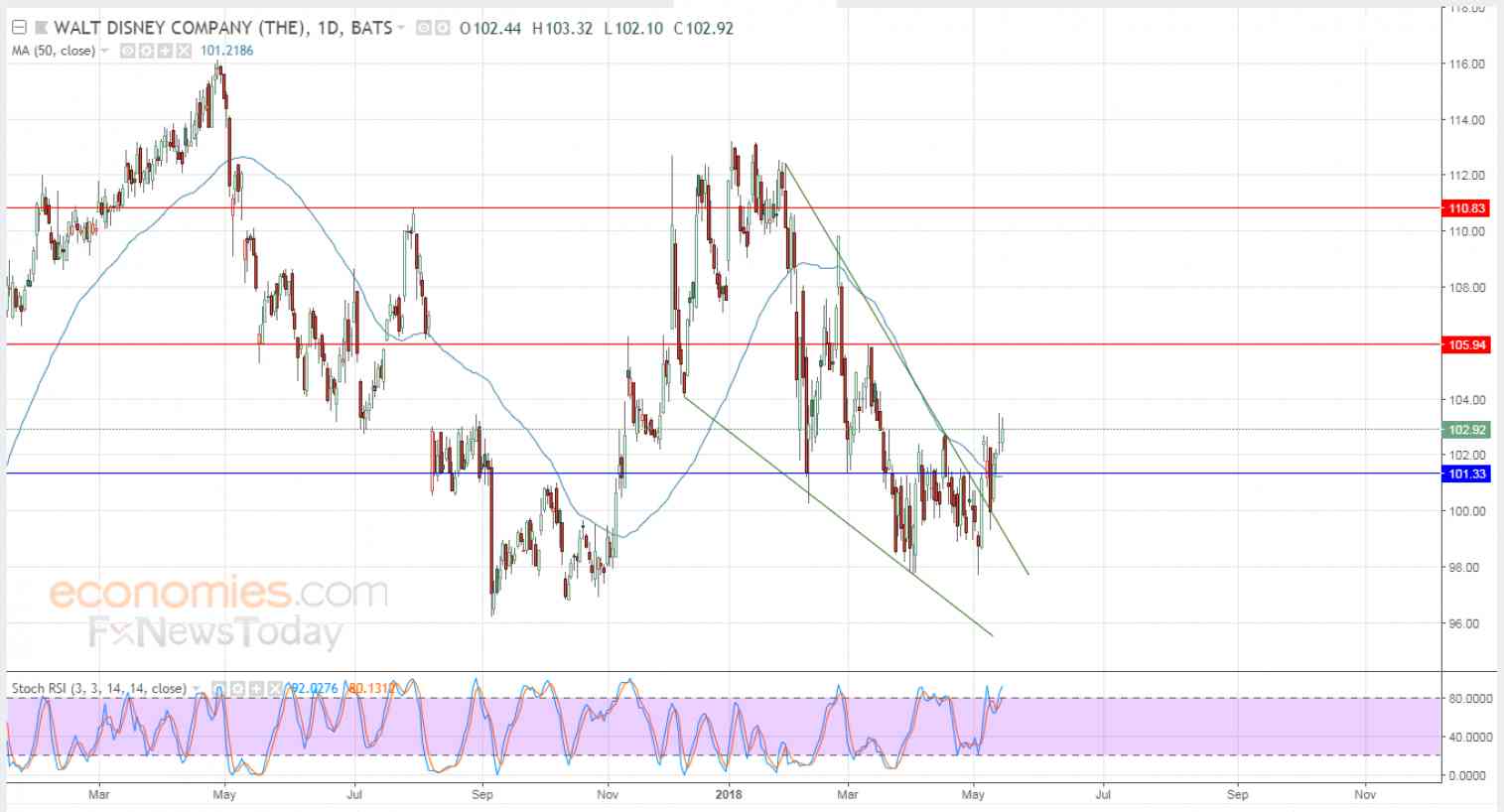1504x812 pixels.
Task: Click the MA (50, close) indicator label
Action: 54,51
